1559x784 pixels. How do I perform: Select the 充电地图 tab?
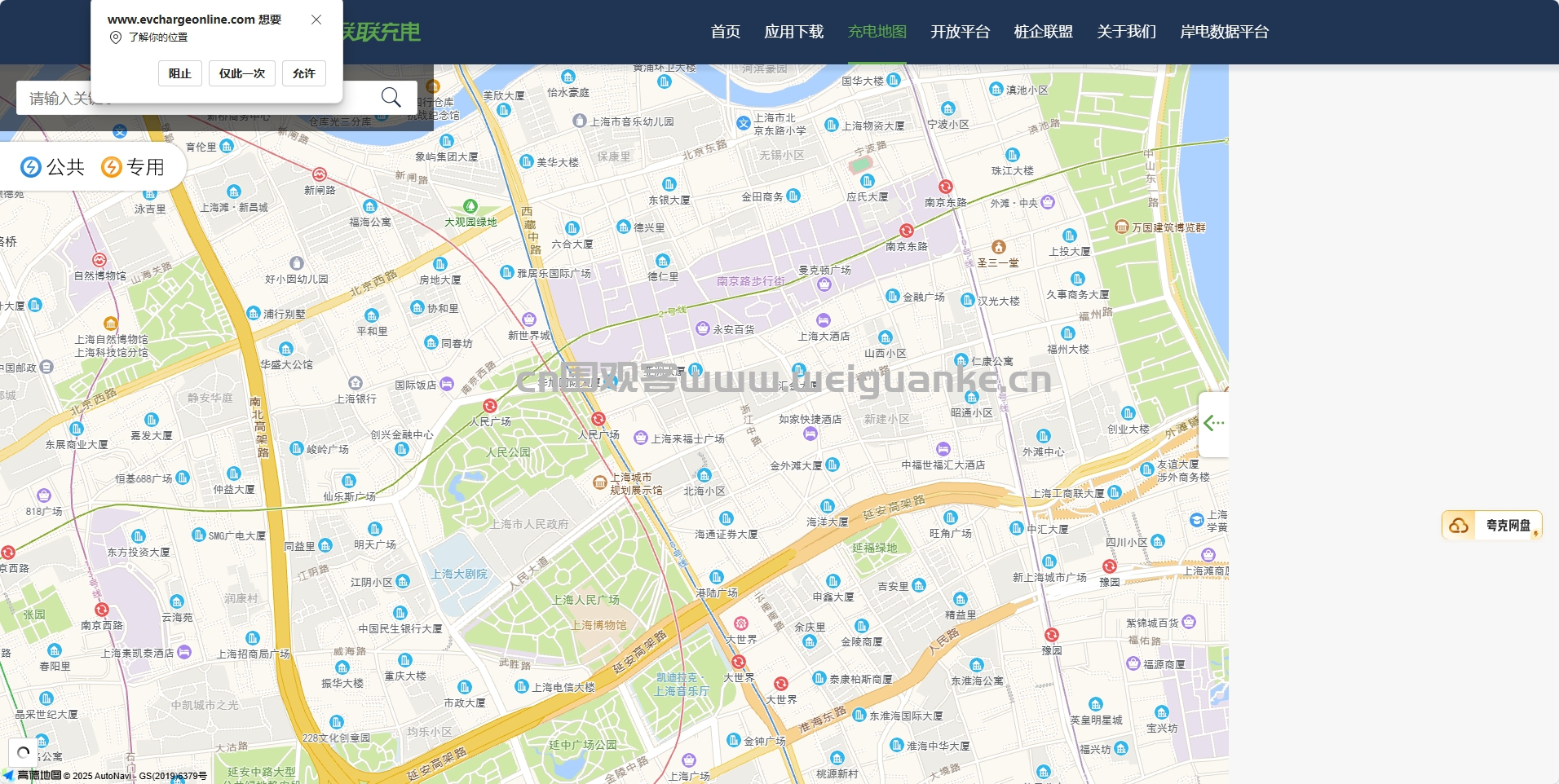point(877,32)
